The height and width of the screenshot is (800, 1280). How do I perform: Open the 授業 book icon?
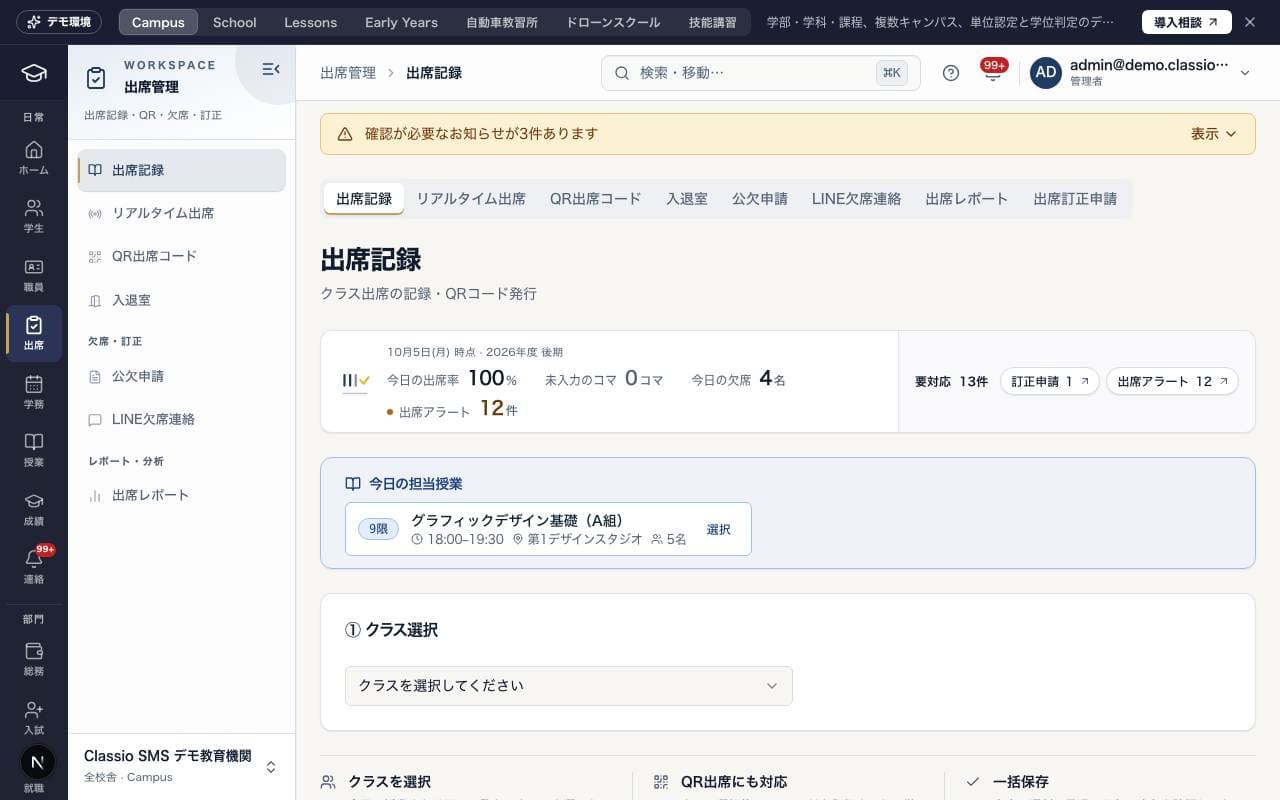(x=34, y=450)
